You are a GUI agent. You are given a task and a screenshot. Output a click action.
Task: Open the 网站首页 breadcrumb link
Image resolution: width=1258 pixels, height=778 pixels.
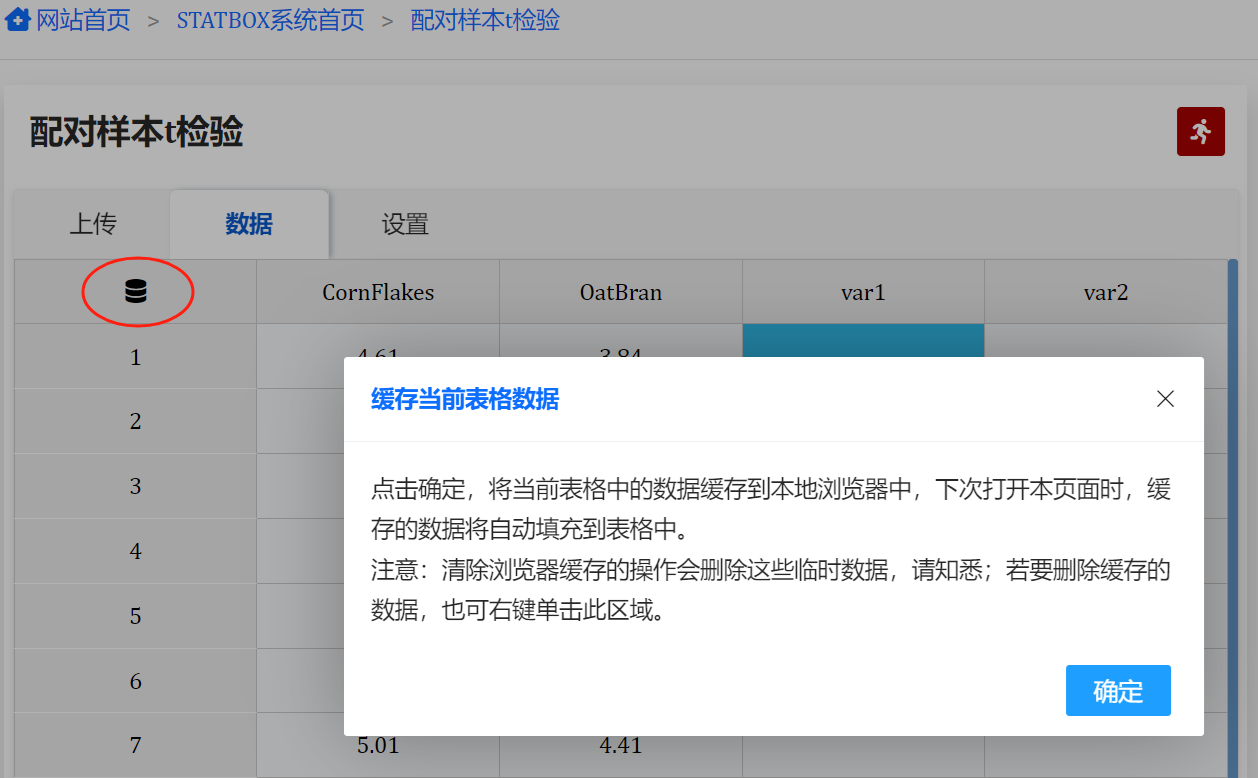83,20
